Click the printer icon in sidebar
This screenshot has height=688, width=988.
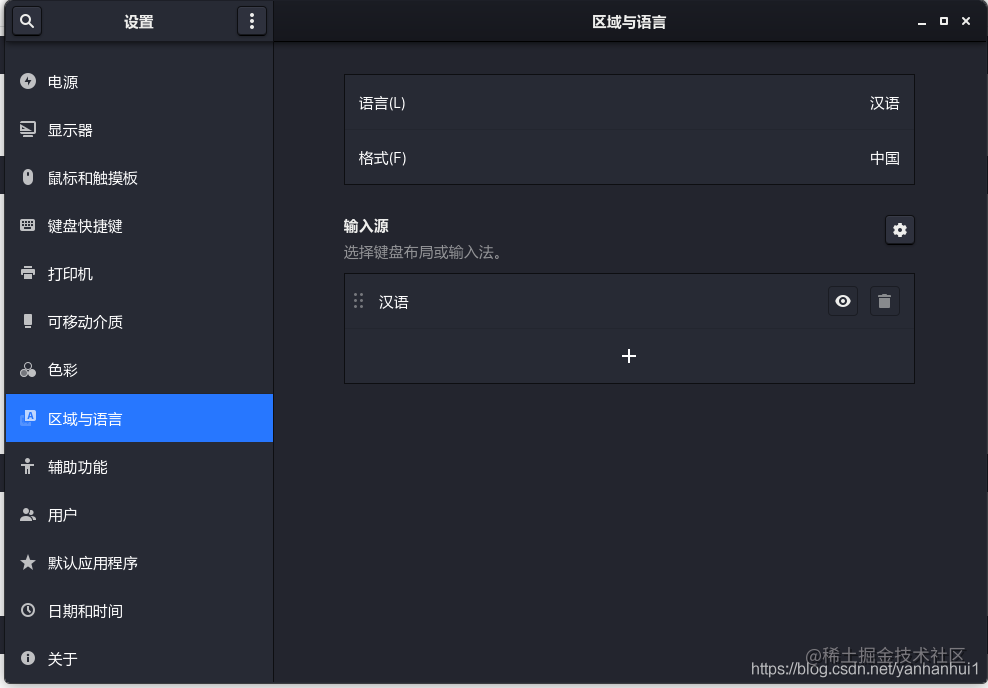28,273
